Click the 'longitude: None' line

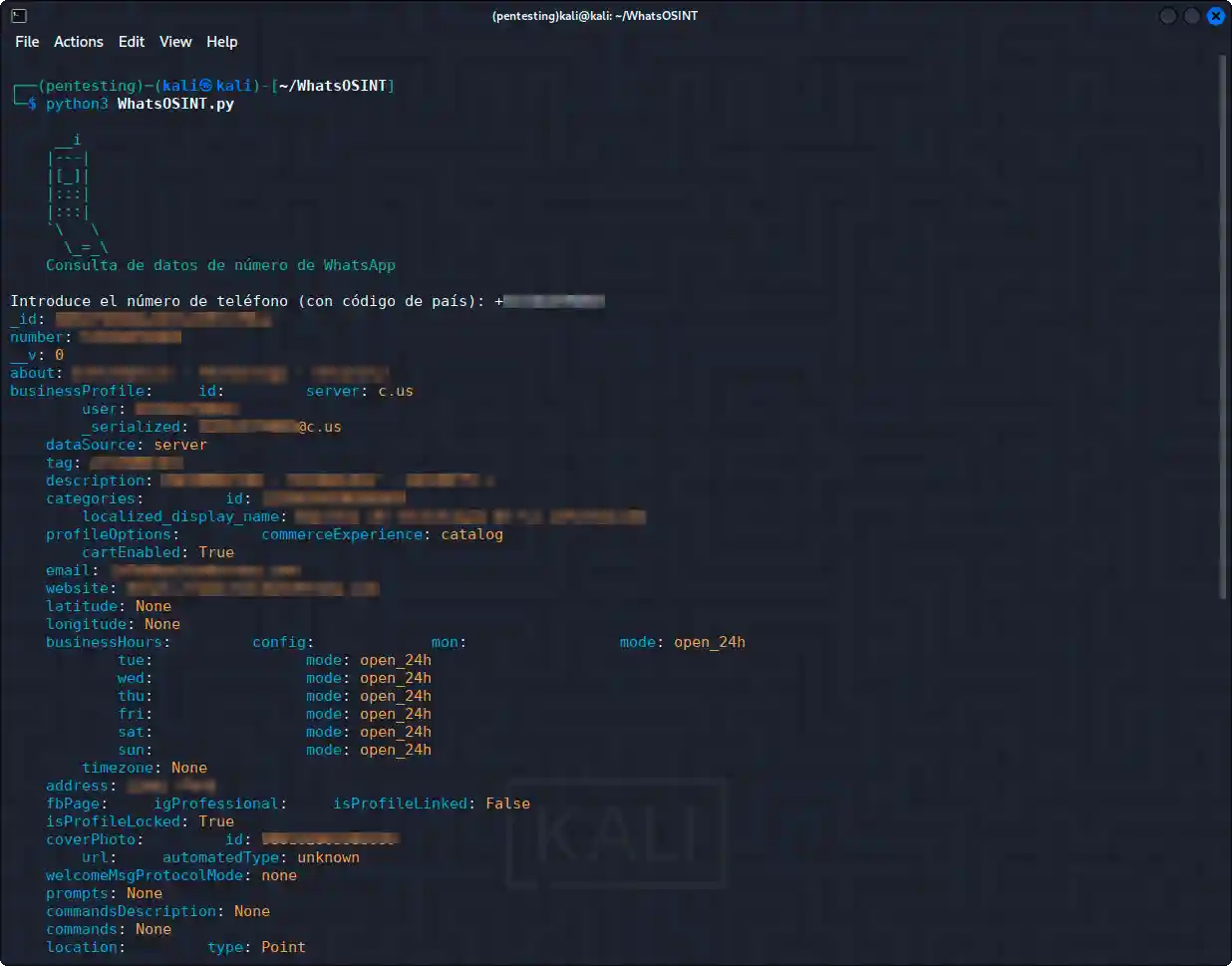pos(114,624)
